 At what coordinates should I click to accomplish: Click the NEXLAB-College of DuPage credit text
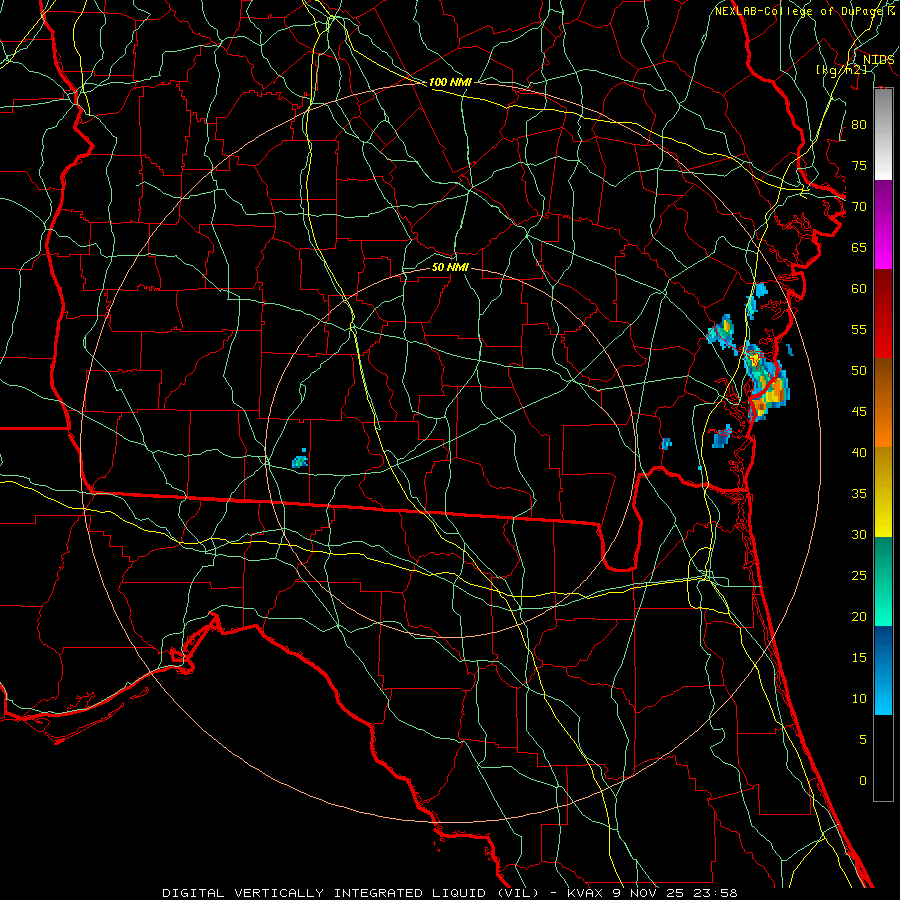(x=800, y=11)
